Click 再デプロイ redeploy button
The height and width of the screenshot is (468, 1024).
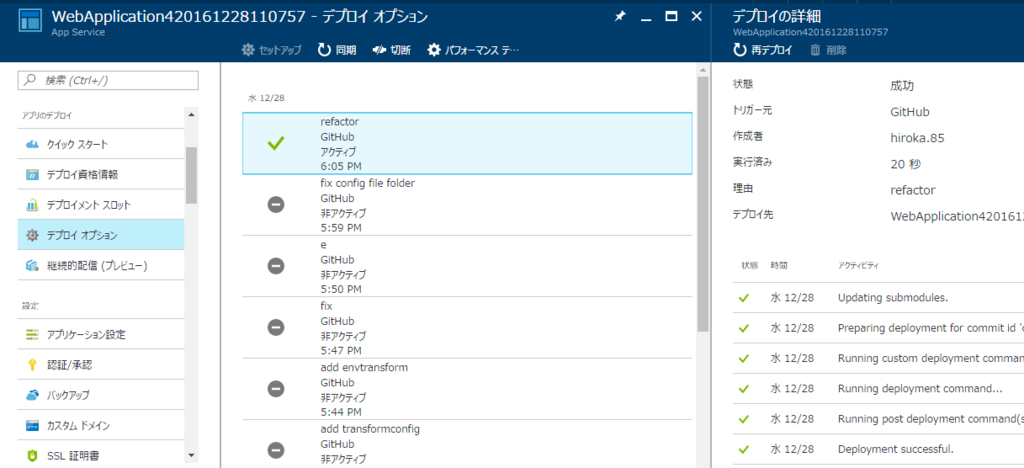[763, 50]
